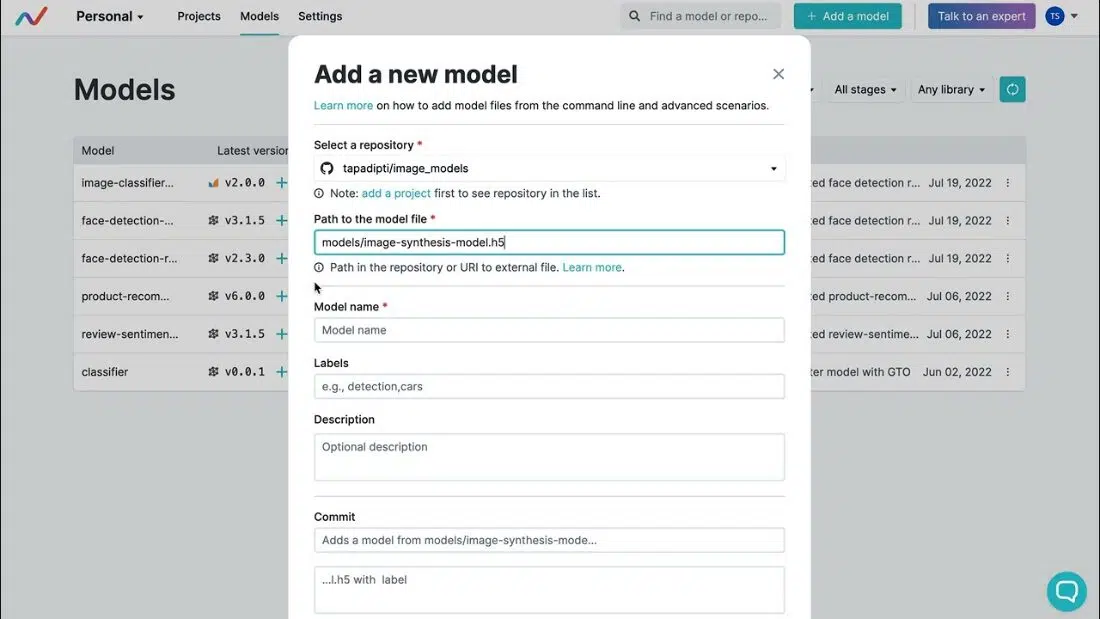Screen dimensions: 1100x619
Task: Focus the Labels input field
Action: coord(549,387)
